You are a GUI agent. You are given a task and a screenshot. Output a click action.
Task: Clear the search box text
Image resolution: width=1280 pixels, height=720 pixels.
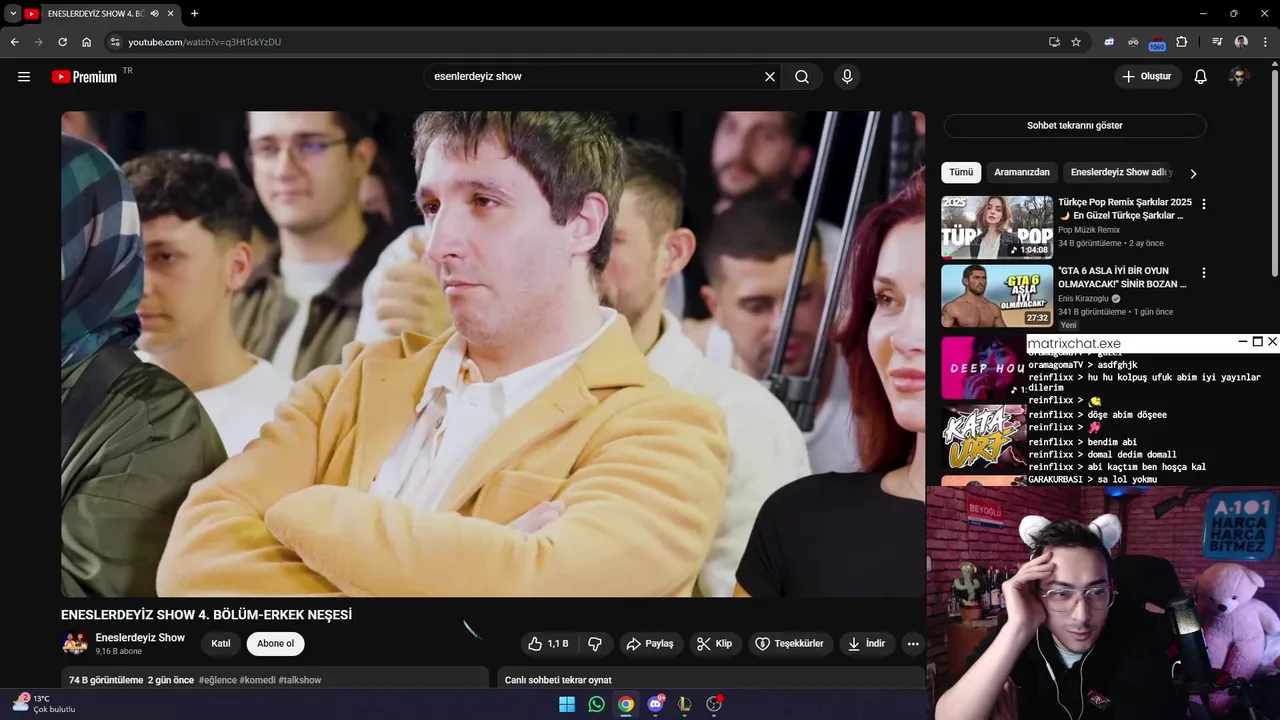coord(770,77)
